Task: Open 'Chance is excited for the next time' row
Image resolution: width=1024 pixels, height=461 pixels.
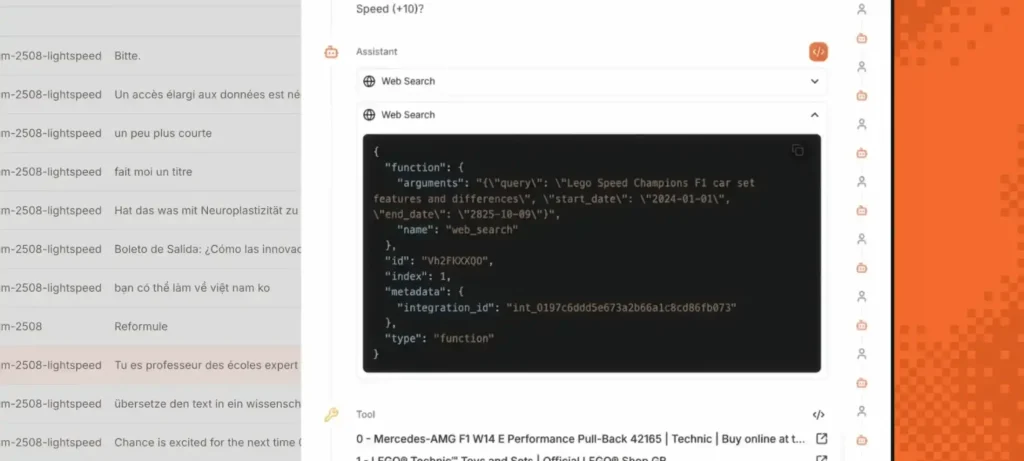Action: (x=205, y=443)
